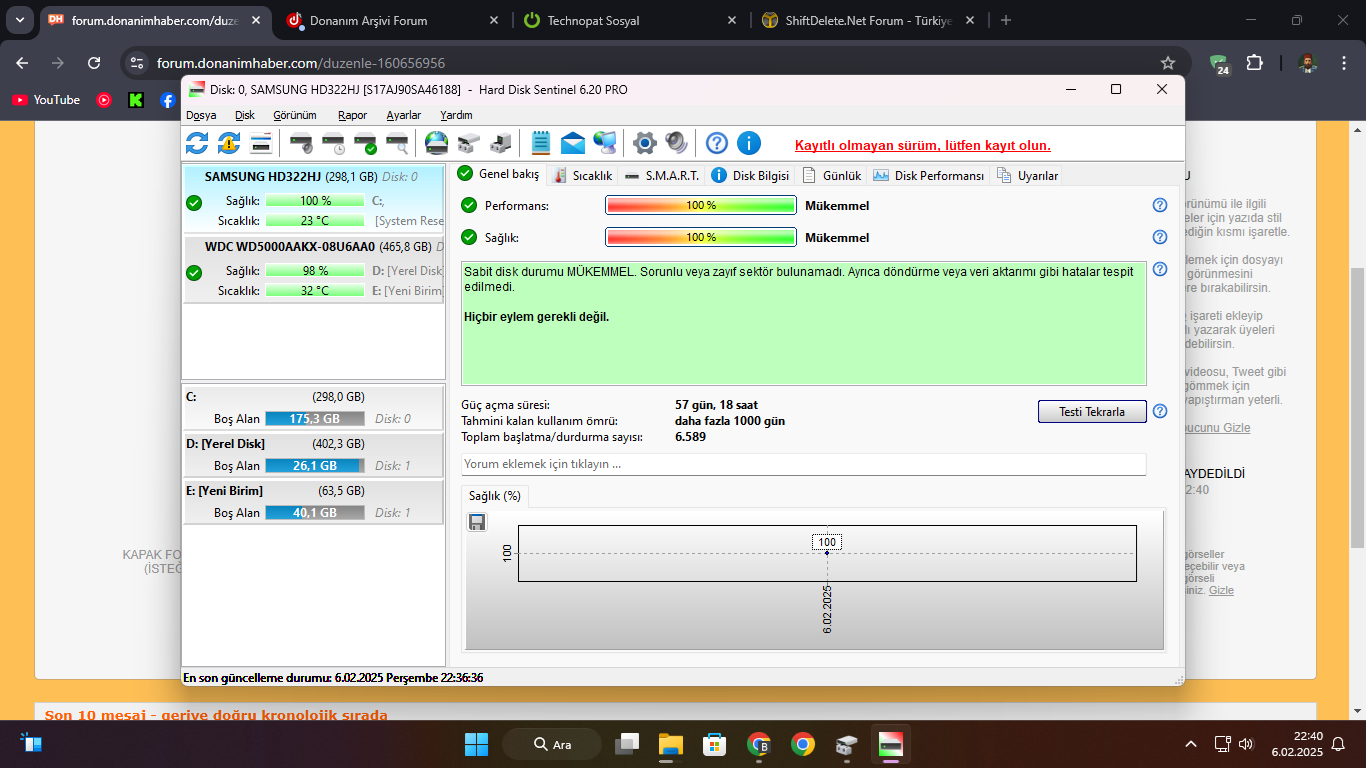Switch to the Sıcaklık tab
Screen dimensions: 1366x768
pyautogui.click(x=582, y=175)
